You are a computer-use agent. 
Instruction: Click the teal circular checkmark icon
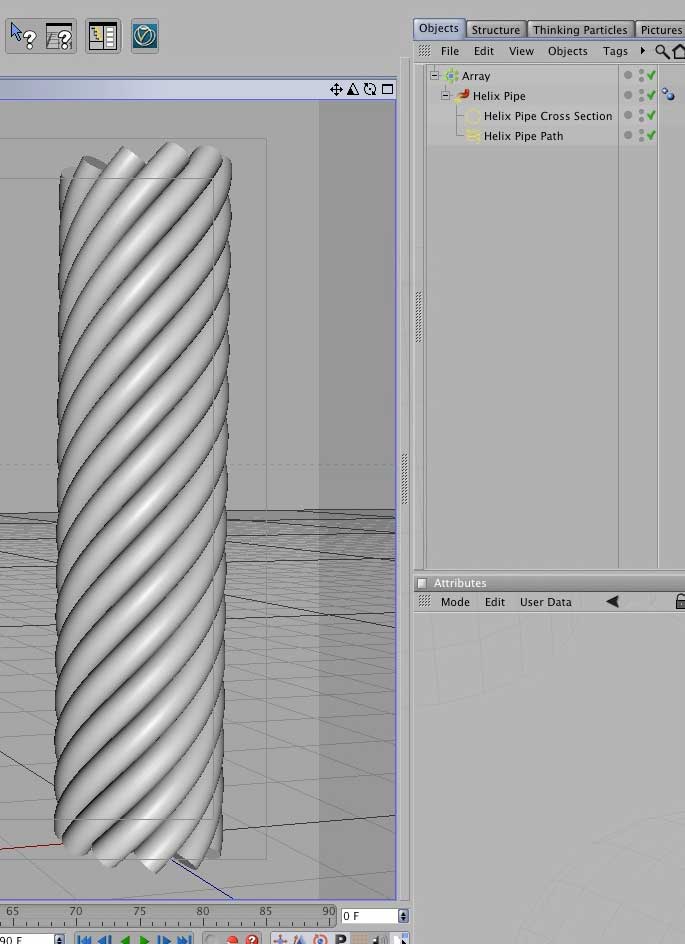(x=144, y=36)
